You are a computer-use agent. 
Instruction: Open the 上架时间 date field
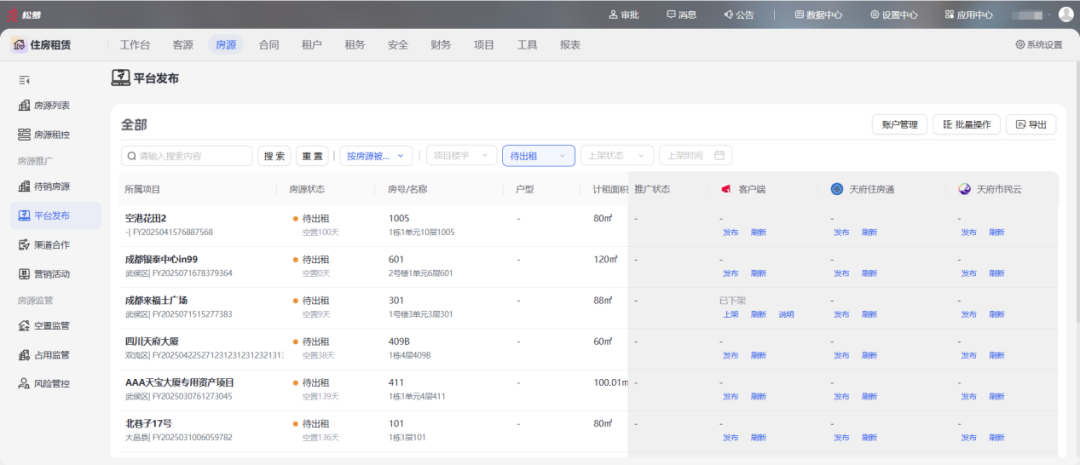click(696, 156)
